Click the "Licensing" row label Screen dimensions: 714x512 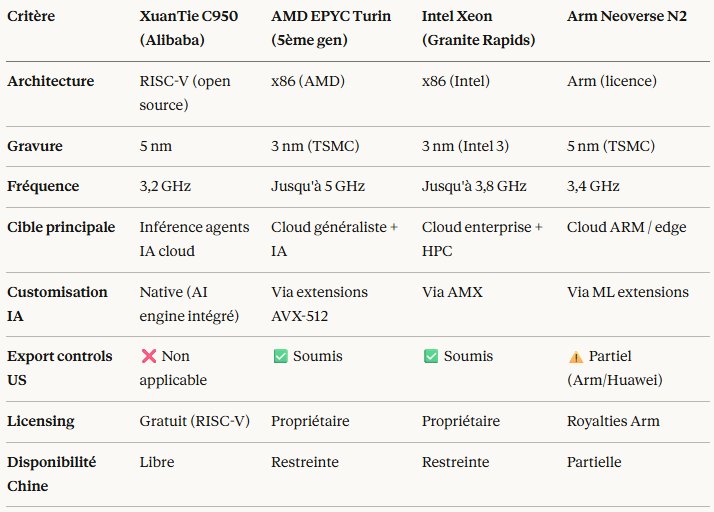pos(41,422)
